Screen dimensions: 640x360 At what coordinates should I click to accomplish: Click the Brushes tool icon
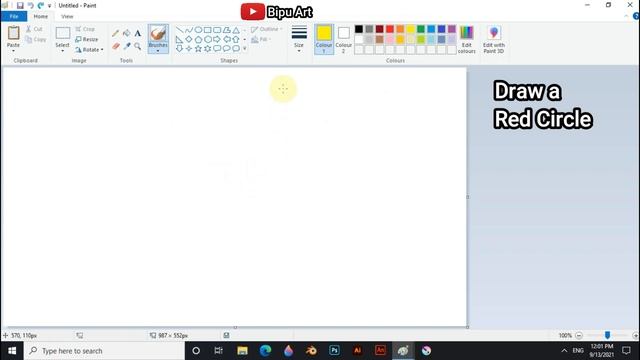point(158,33)
